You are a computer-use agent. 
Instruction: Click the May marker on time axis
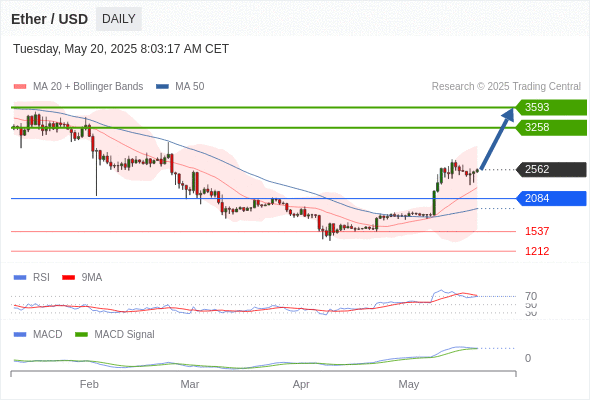[x=409, y=384]
